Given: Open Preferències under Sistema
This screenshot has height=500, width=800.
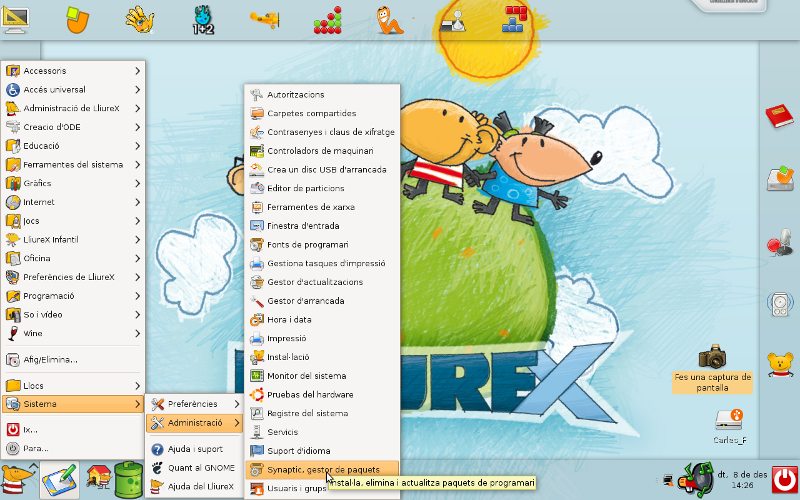Looking at the screenshot, I should (x=194, y=404).
